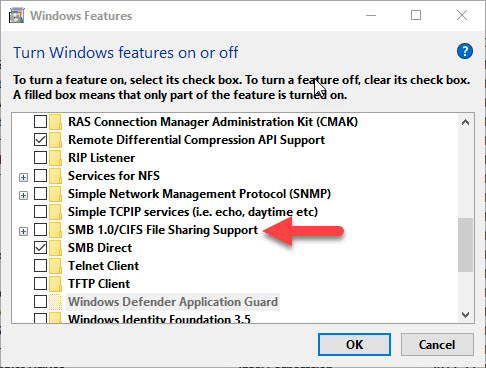
Task: Tick the Simple TCPIP services checkbox
Action: [40, 212]
